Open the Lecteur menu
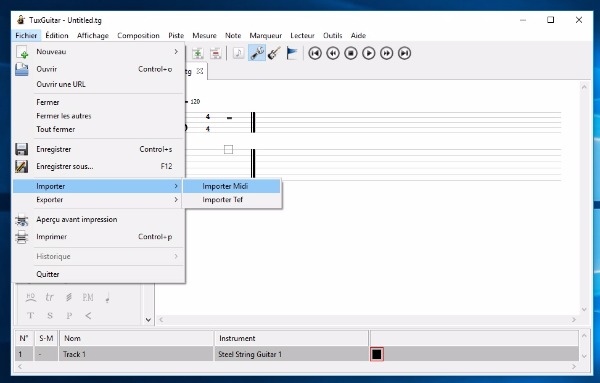This screenshot has height=383, width=600. (302, 36)
